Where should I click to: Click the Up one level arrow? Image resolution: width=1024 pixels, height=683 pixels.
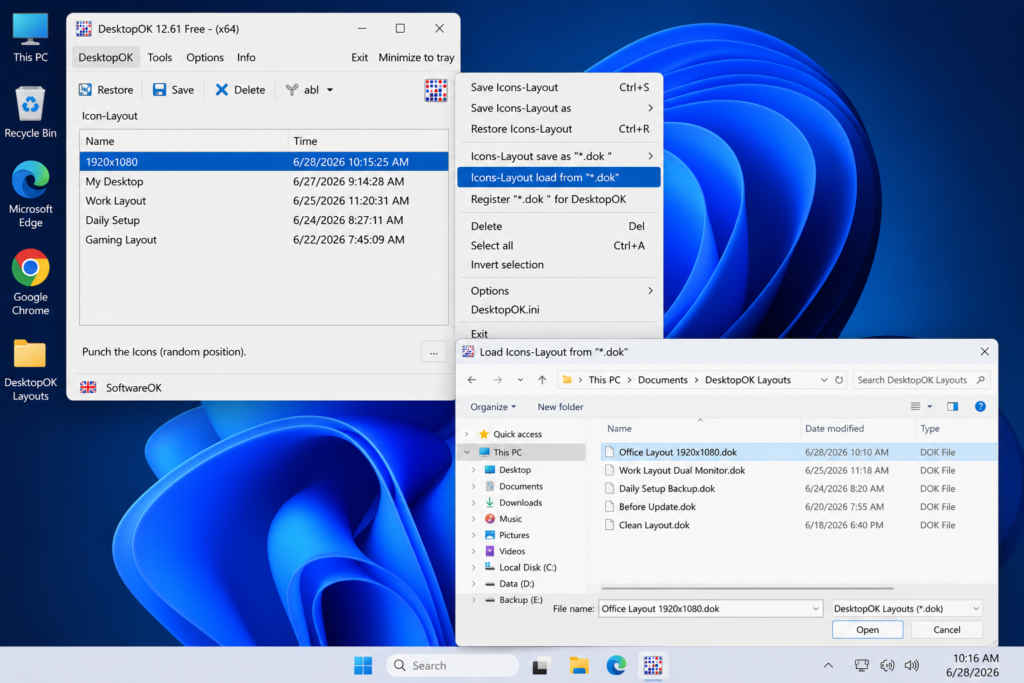point(542,380)
